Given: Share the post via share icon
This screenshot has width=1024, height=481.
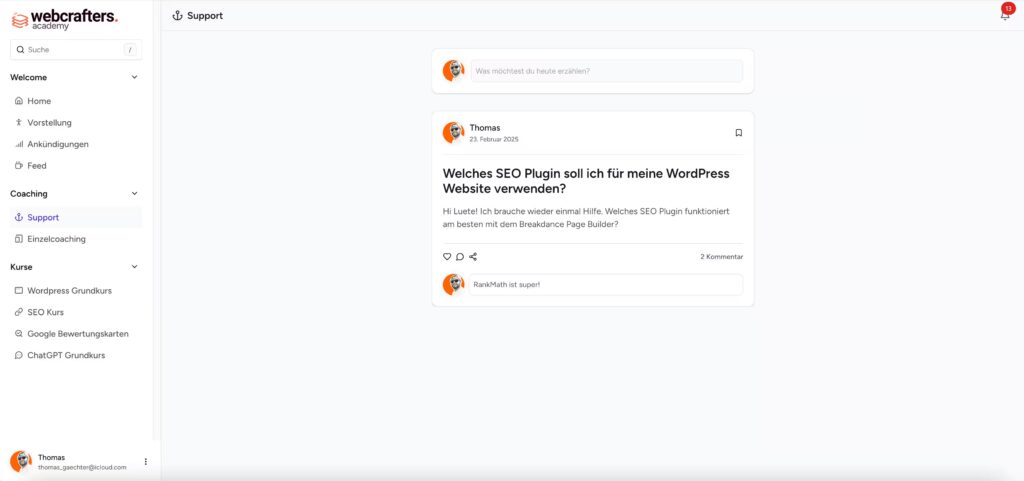Looking at the screenshot, I should point(473,256).
